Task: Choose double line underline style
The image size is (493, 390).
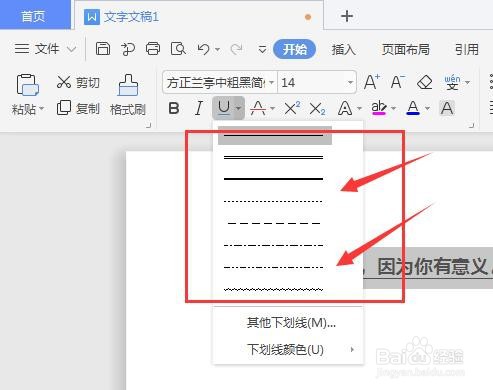Action: (273, 157)
